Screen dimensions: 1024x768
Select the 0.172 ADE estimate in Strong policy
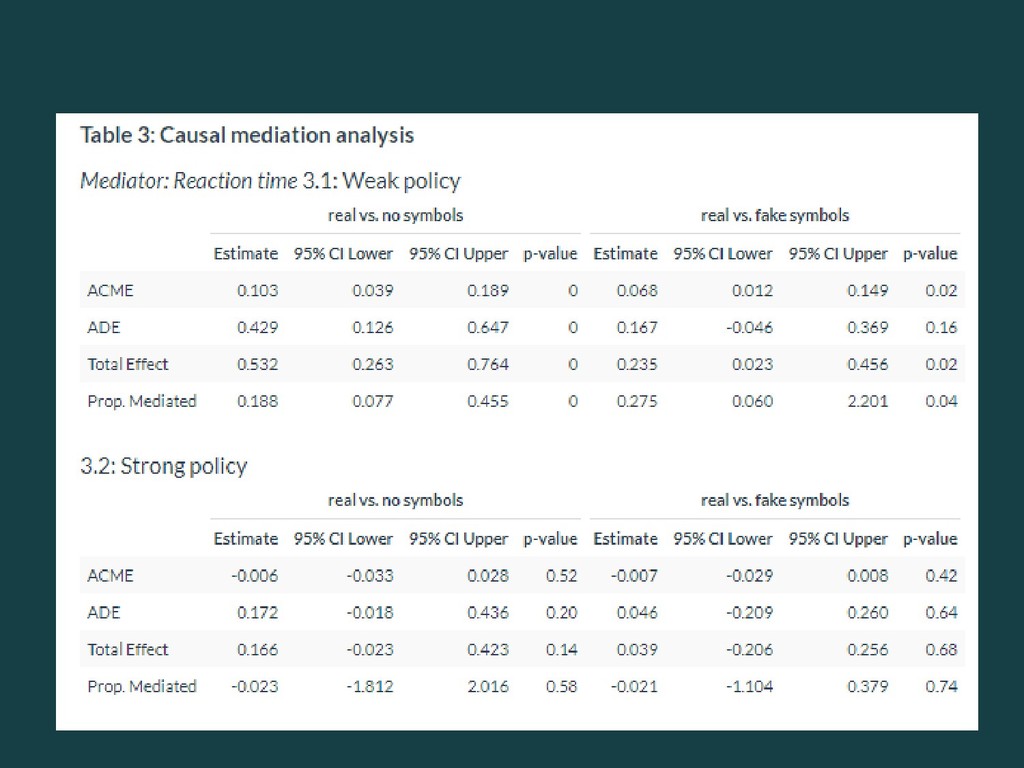tap(257, 612)
